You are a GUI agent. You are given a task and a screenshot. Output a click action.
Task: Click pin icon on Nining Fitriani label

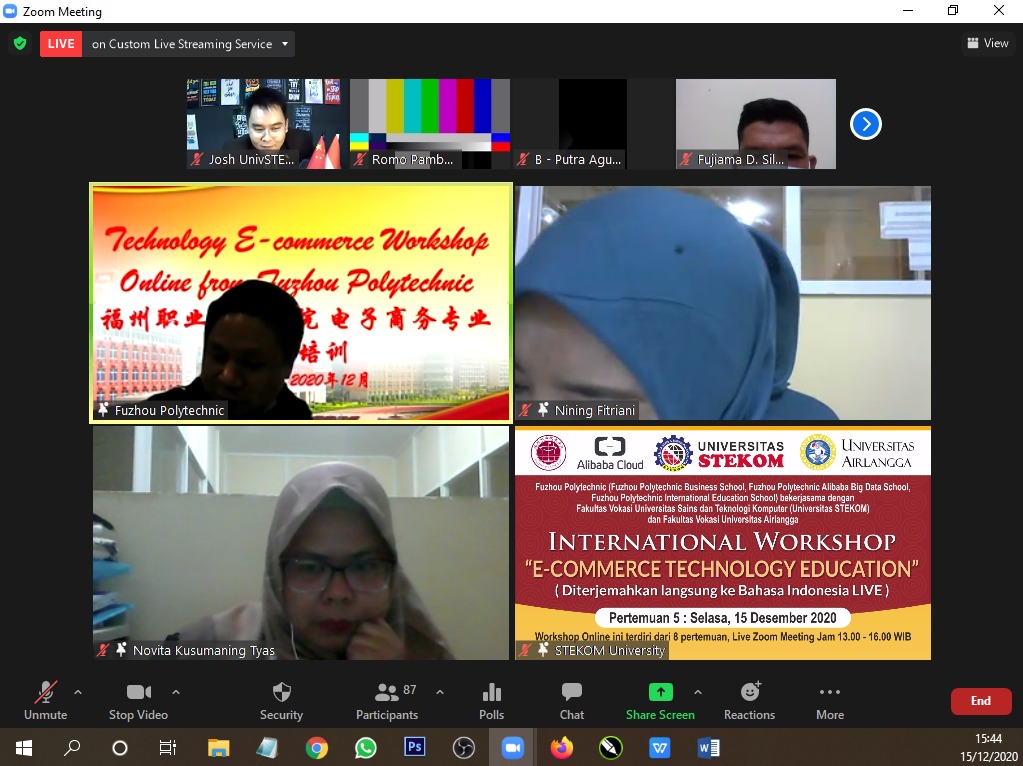pos(543,410)
